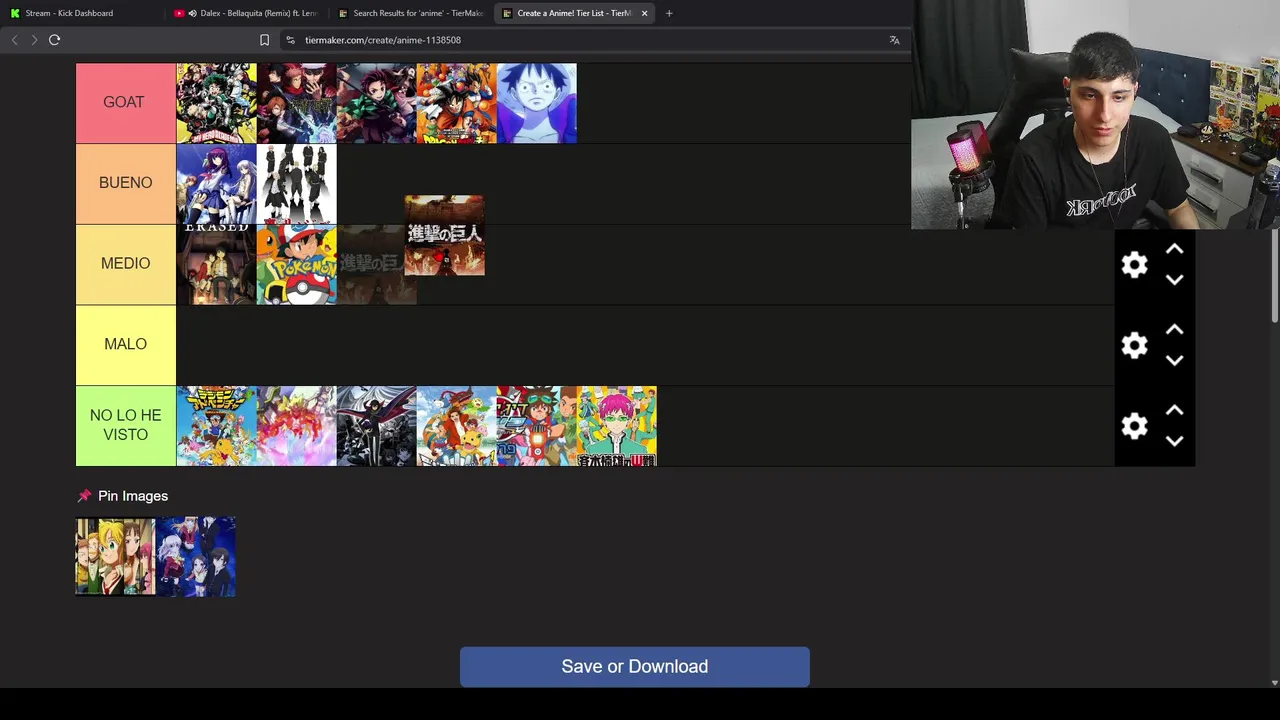Click the orange BUENO tier label
The image size is (1280, 720).
point(126,184)
